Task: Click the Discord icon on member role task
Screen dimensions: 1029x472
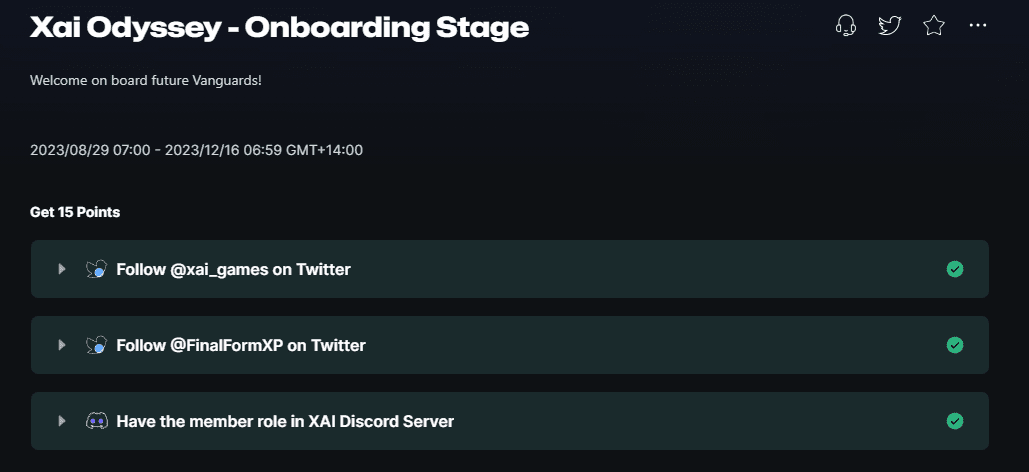Action: tap(96, 421)
